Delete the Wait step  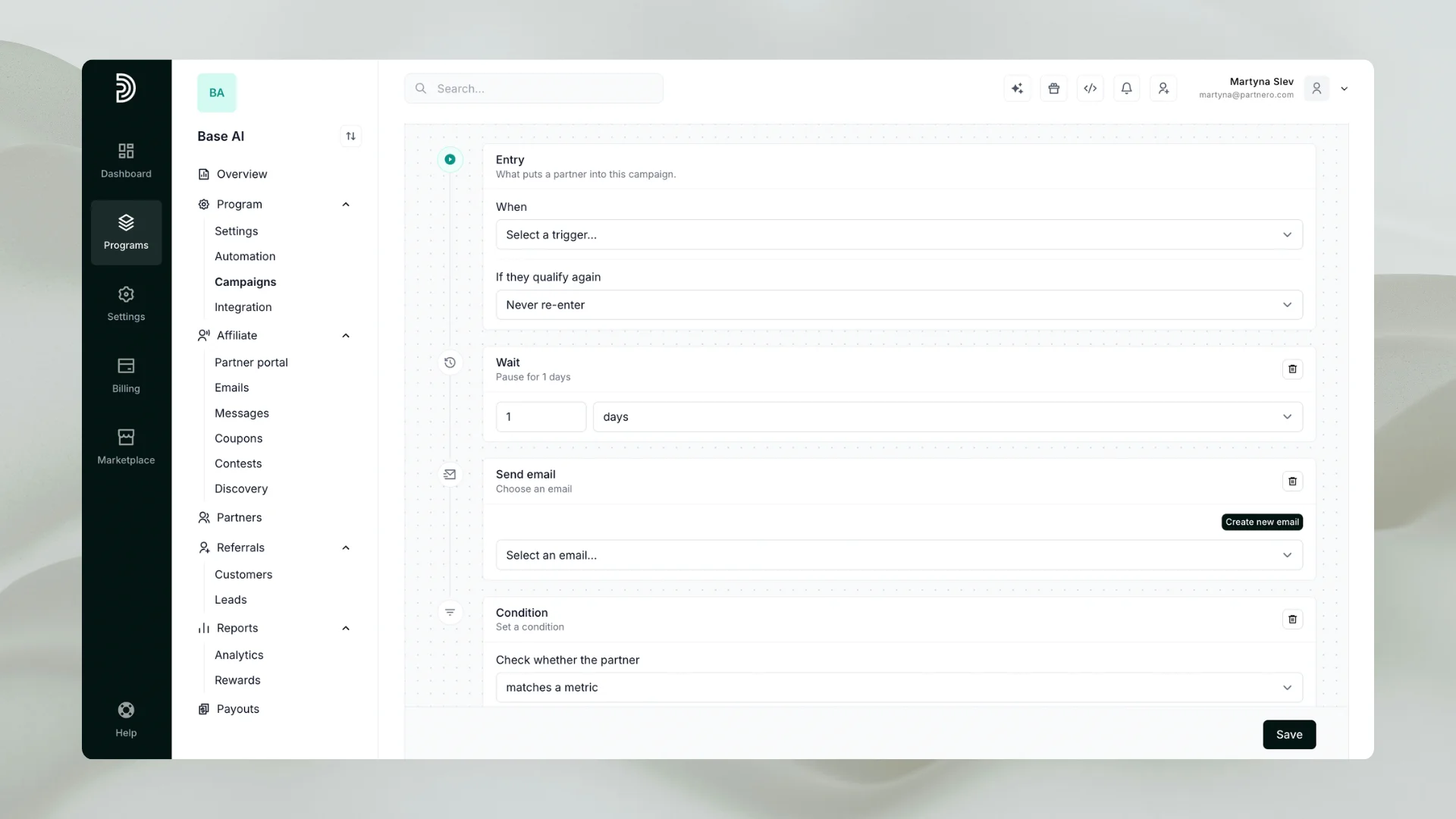(x=1292, y=369)
